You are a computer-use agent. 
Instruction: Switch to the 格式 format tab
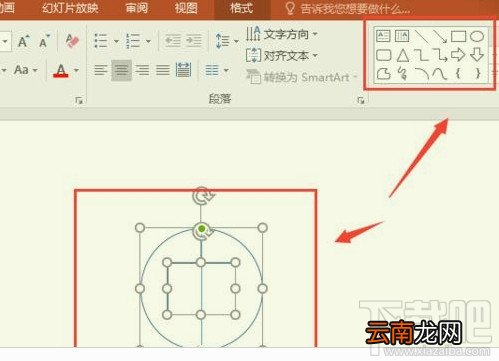tap(241, 8)
